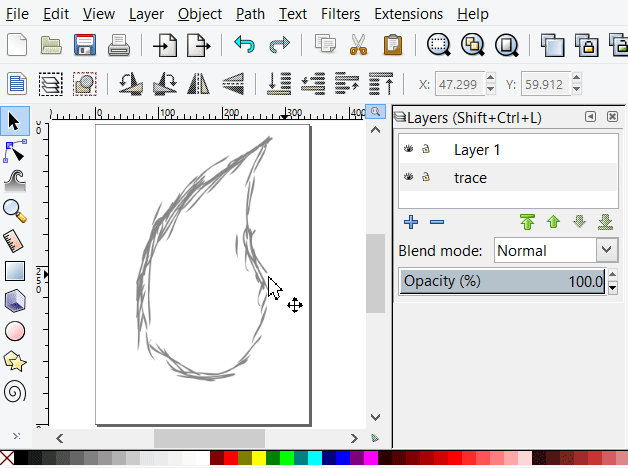628x468 pixels.
Task: Pick the yellow color swatch in palette
Action: tap(258, 458)
